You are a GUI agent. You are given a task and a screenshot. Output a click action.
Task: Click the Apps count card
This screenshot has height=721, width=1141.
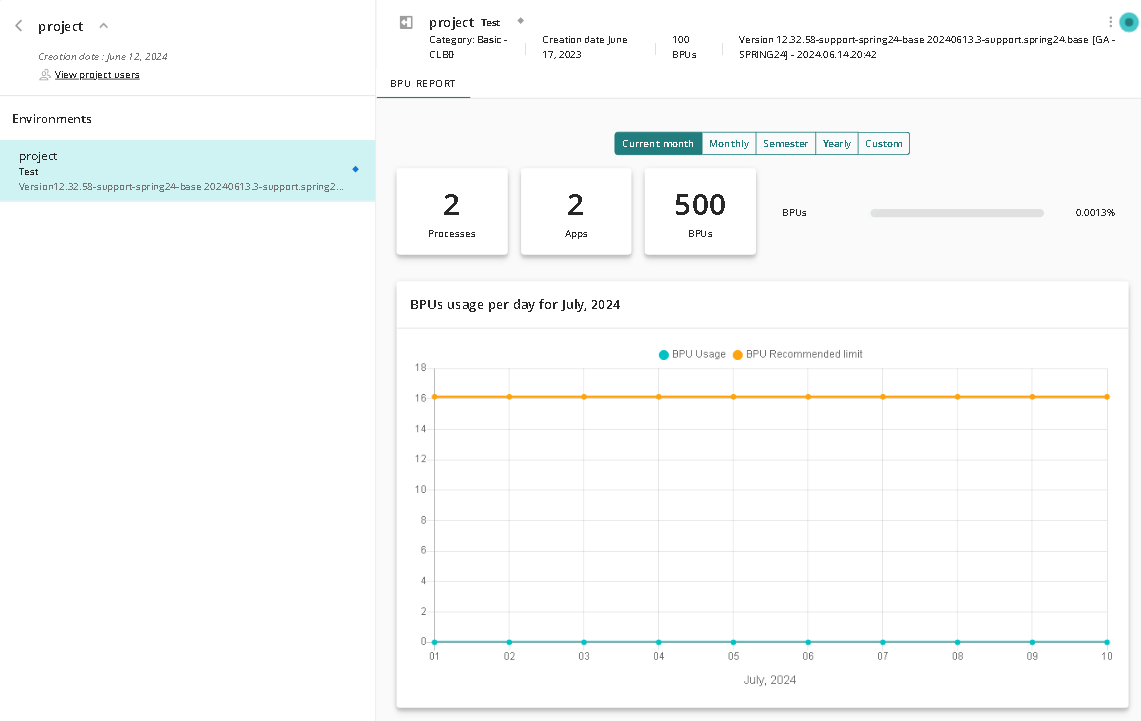pyautogui.click(x=576, y=212)
